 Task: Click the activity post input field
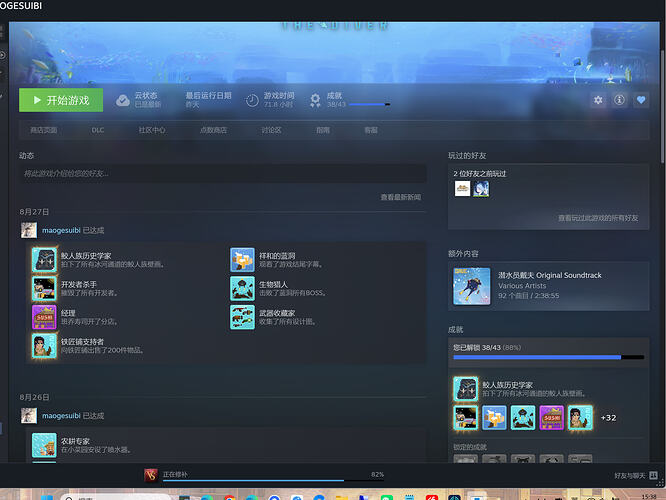pos(223,174)
